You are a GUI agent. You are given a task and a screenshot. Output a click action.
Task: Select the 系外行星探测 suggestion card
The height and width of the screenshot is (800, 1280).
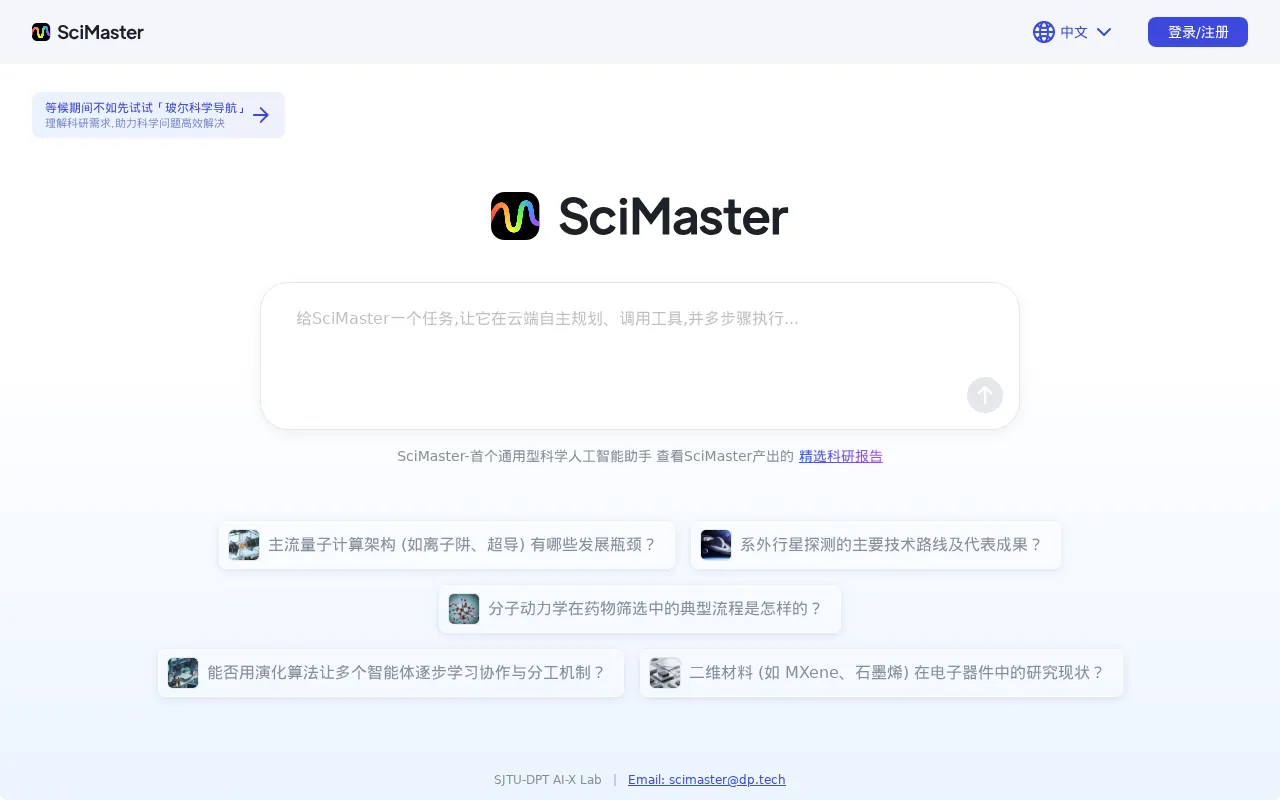click(x=876, y=545)
